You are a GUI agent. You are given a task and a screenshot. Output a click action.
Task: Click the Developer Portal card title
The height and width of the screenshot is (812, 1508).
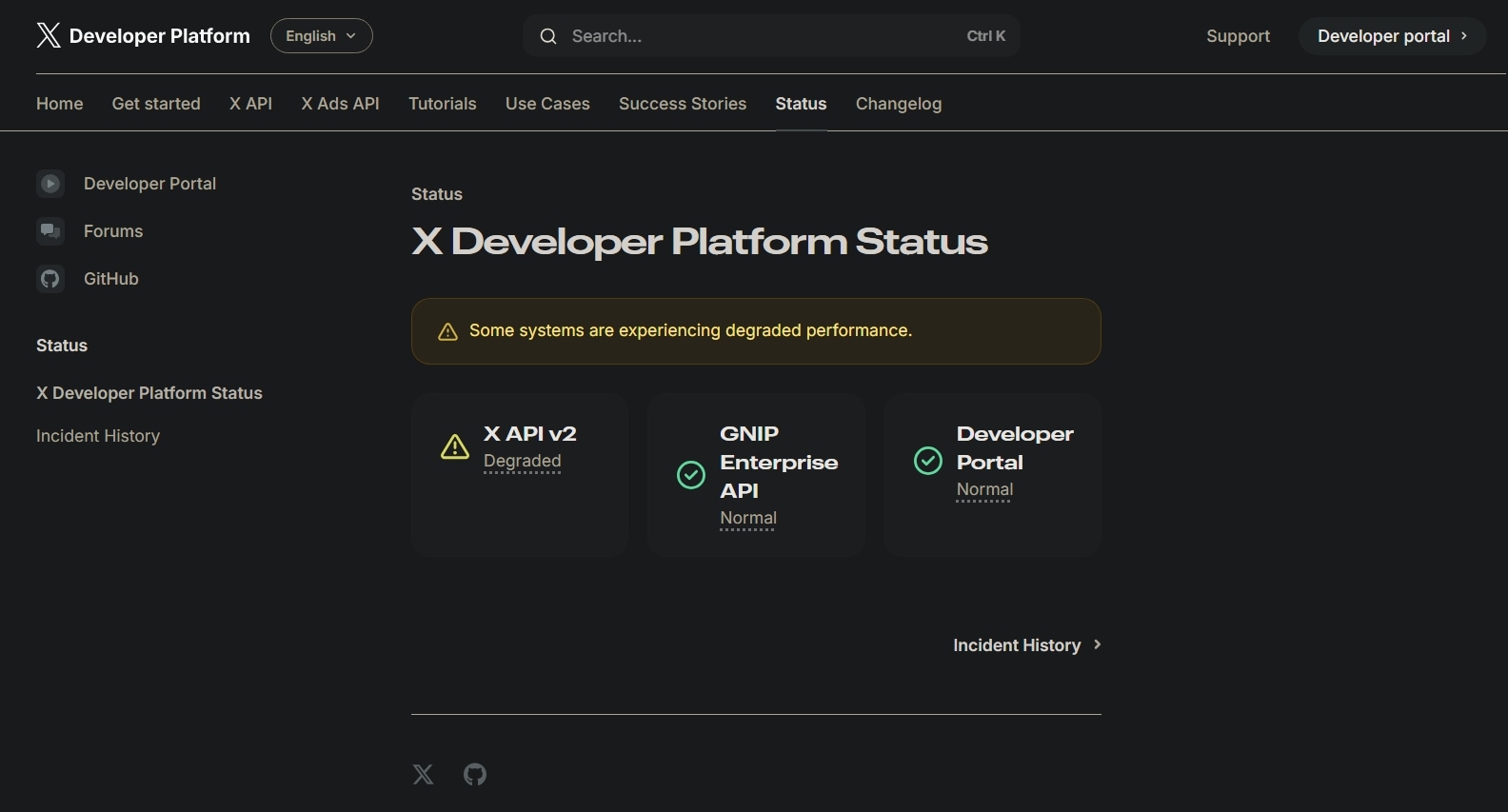coord(1015,447)
